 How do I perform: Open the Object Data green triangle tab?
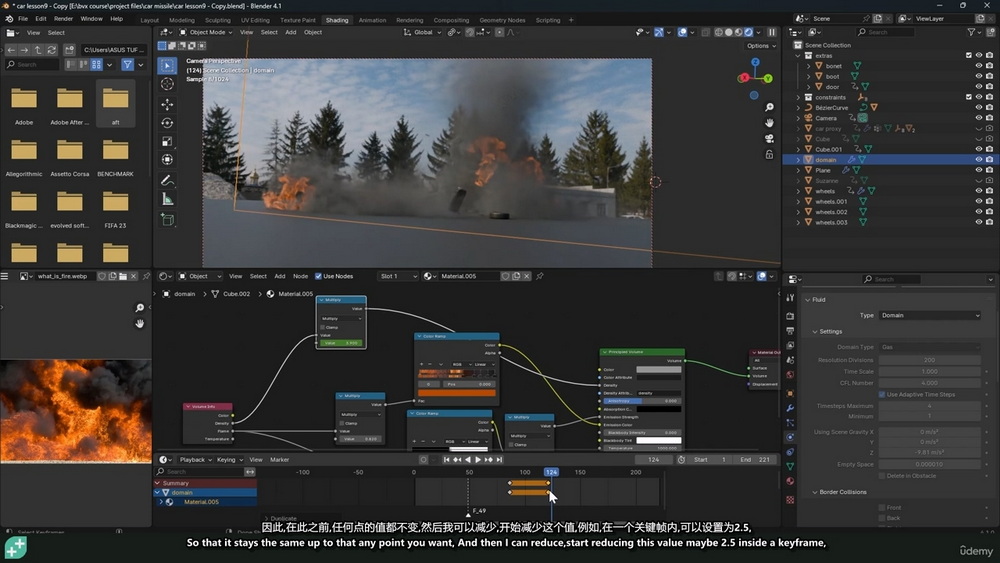(x=790, y=467)
